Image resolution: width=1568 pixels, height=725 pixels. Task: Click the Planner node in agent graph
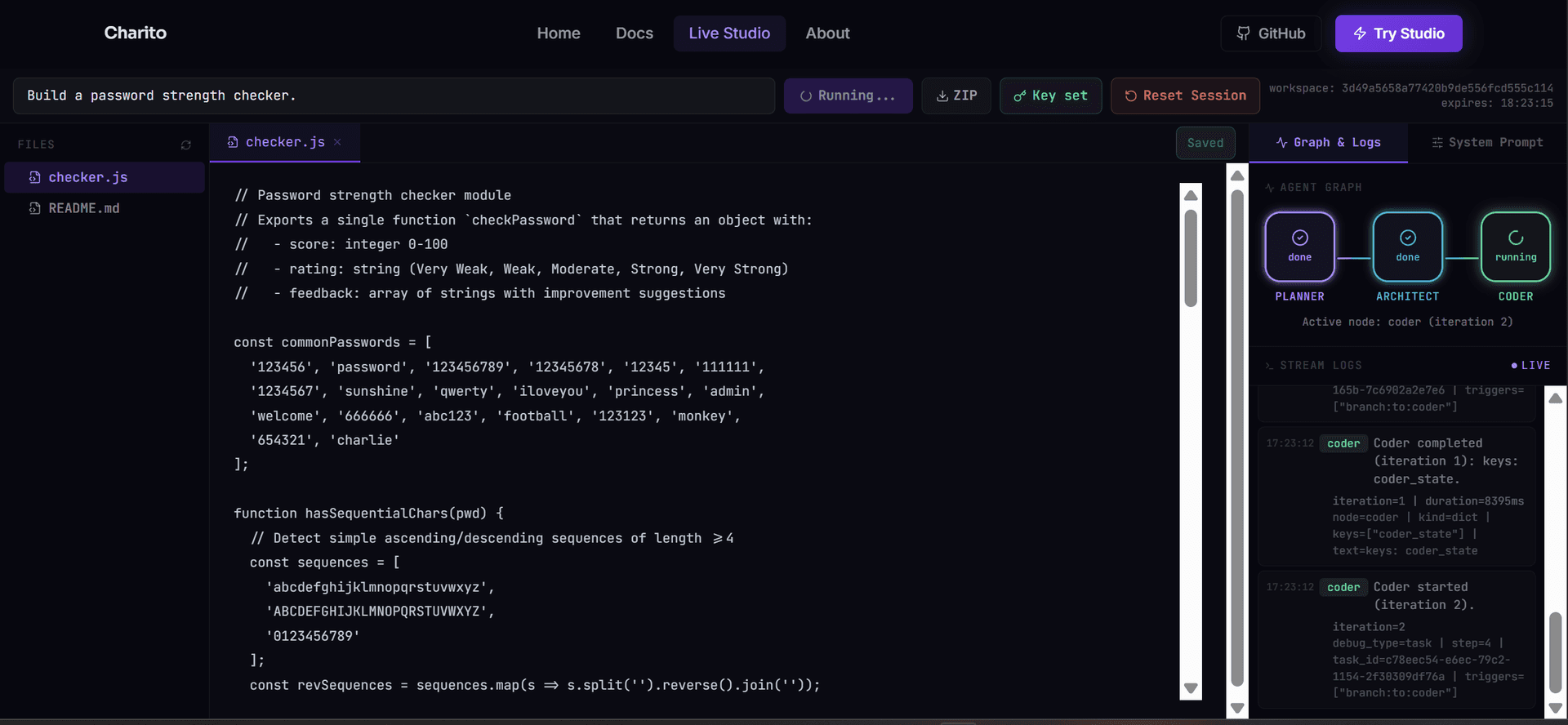tap(1299, 247)
